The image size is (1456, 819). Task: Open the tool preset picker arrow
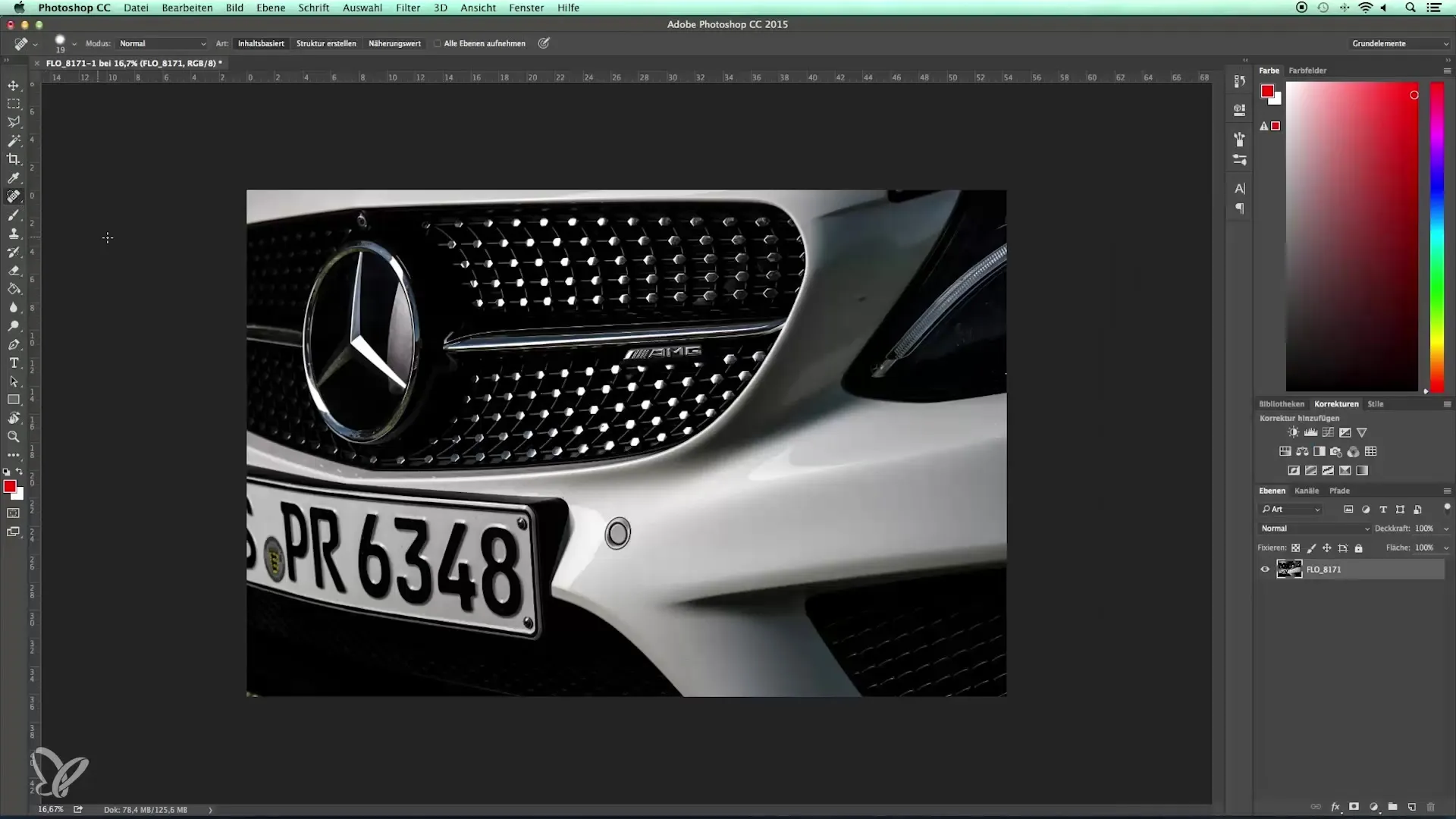[x=35, y=44]
